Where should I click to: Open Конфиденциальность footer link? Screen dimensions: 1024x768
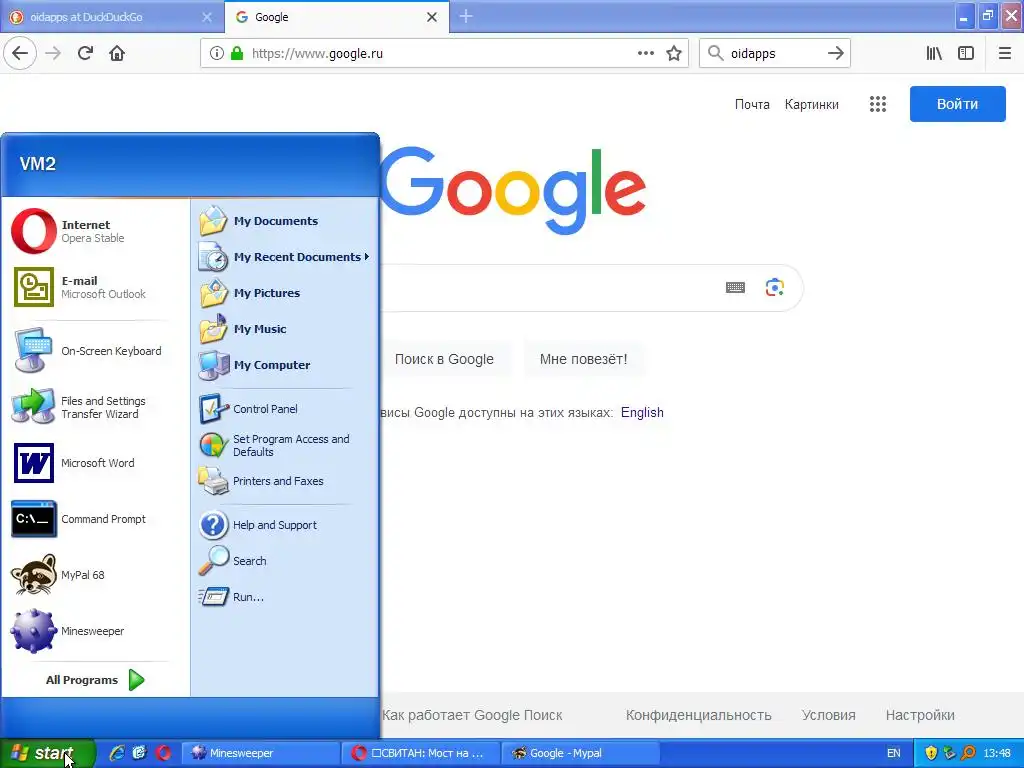tap(698, 715)
